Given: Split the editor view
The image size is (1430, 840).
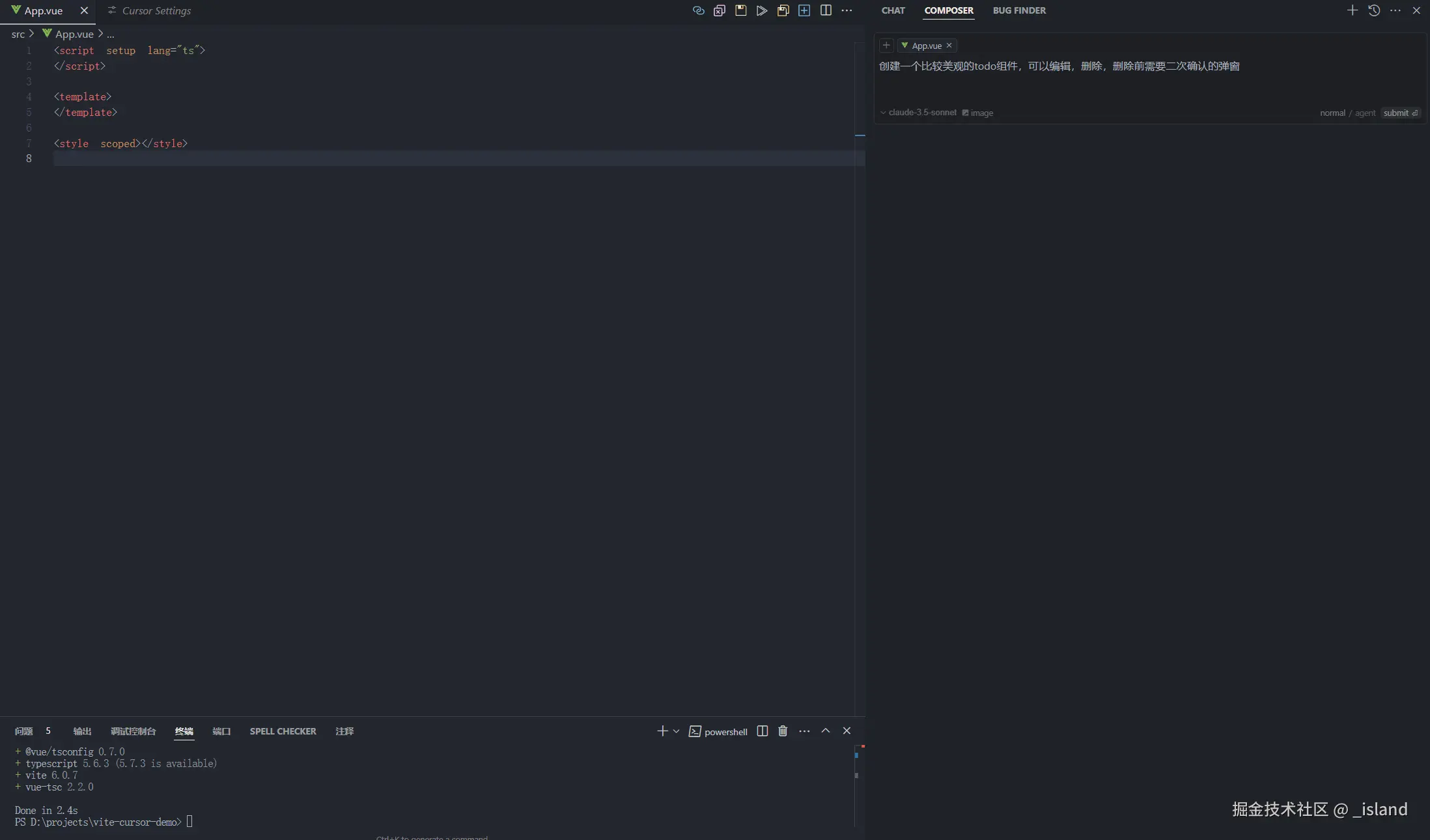Looking at the screenshot, I should coord(825,10).
